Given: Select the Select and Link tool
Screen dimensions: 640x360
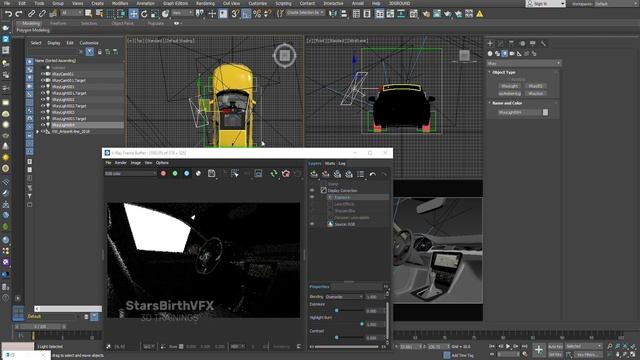Looking at the screenshot, I should pyautogui.click(x=31, y=14).
